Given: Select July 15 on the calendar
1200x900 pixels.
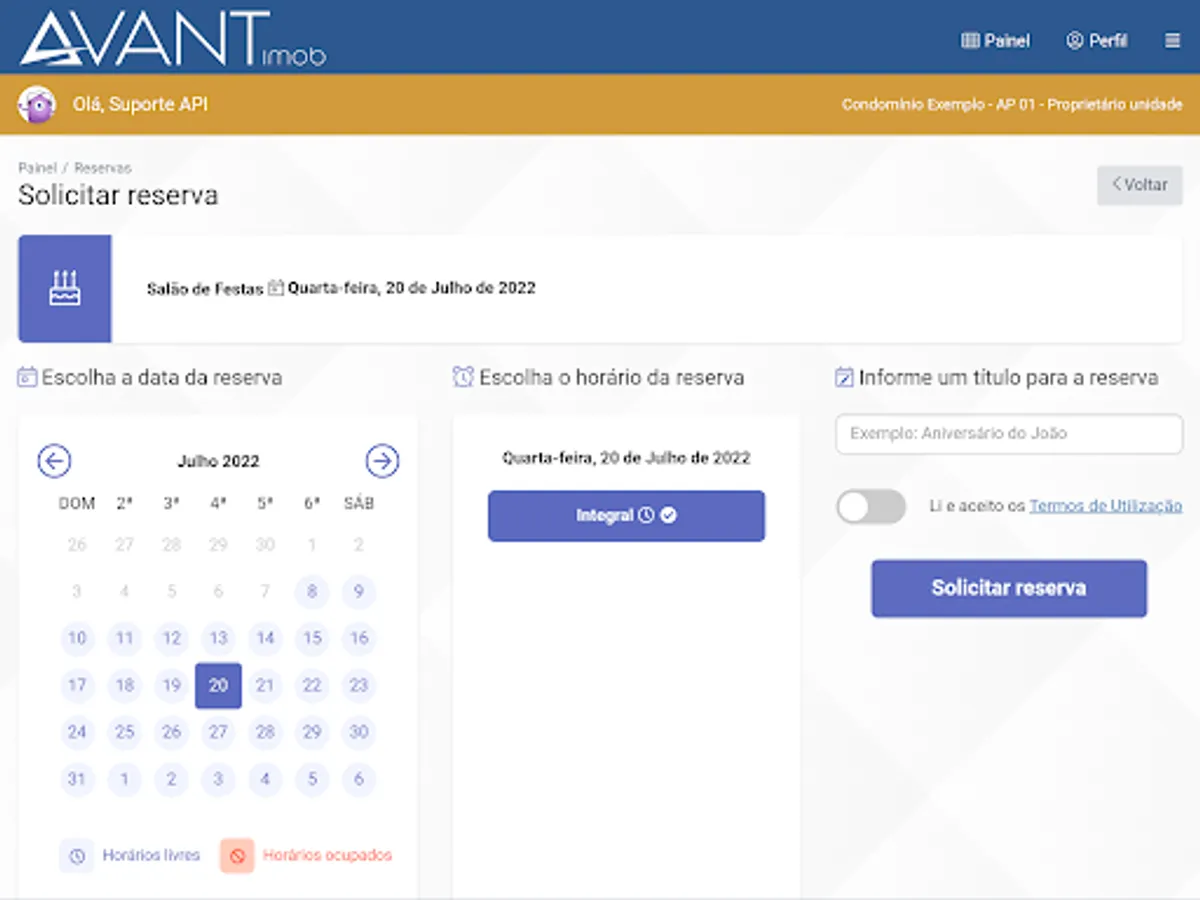Looking at the screenshot, I should pyautogui.click(x=312, y=638).
